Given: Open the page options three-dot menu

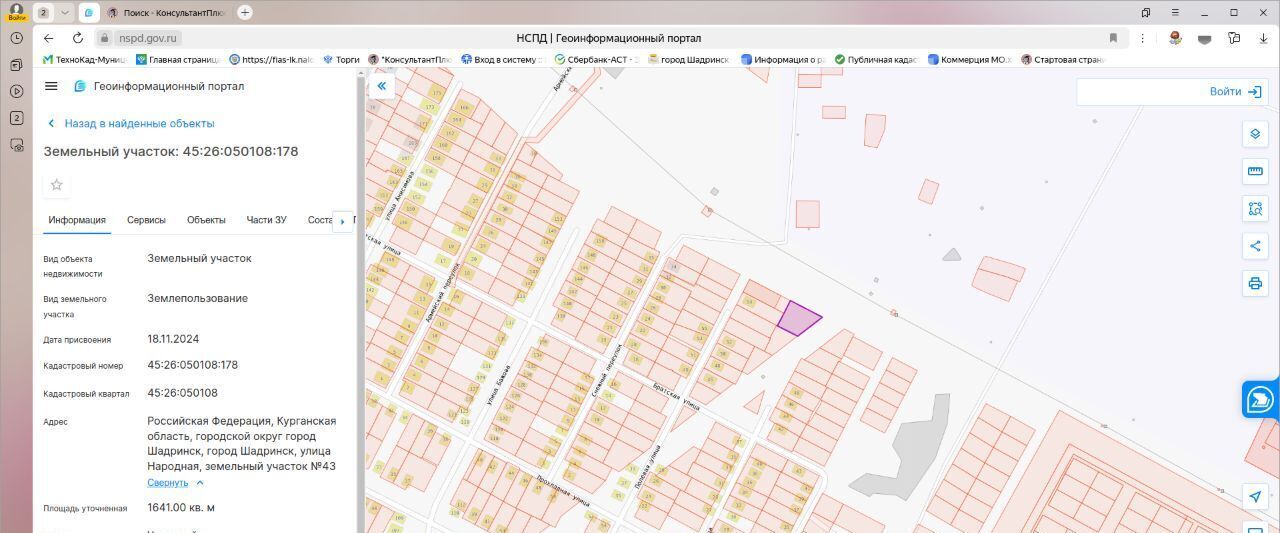Looking at the screenshot, I should pyautogui.click(x=1142, y=38).
